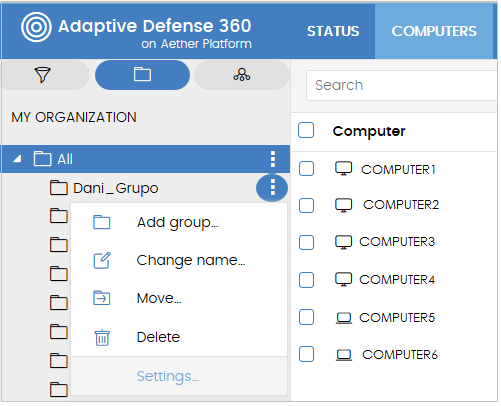501x406 pixels.
Task: Open COMPUTER3 details by its name
Action: point(397,242)
